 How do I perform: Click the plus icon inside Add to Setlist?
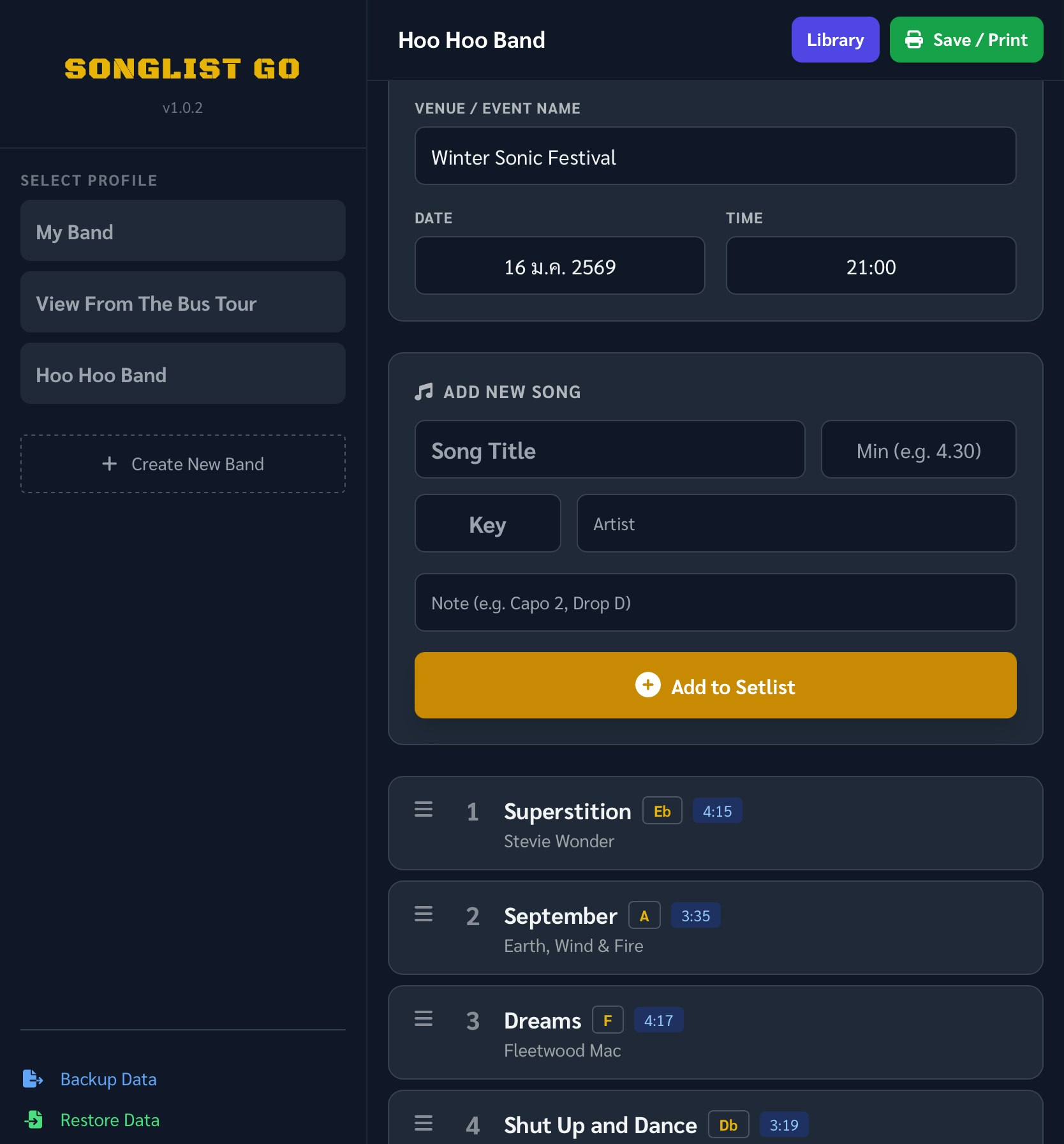pyautogui.click(x=648, y=685)
